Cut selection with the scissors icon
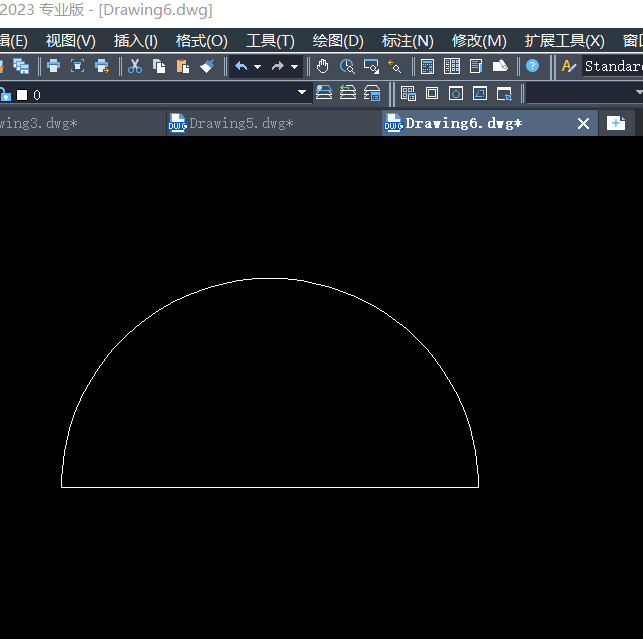643x639 pixels. pos(135,66)
